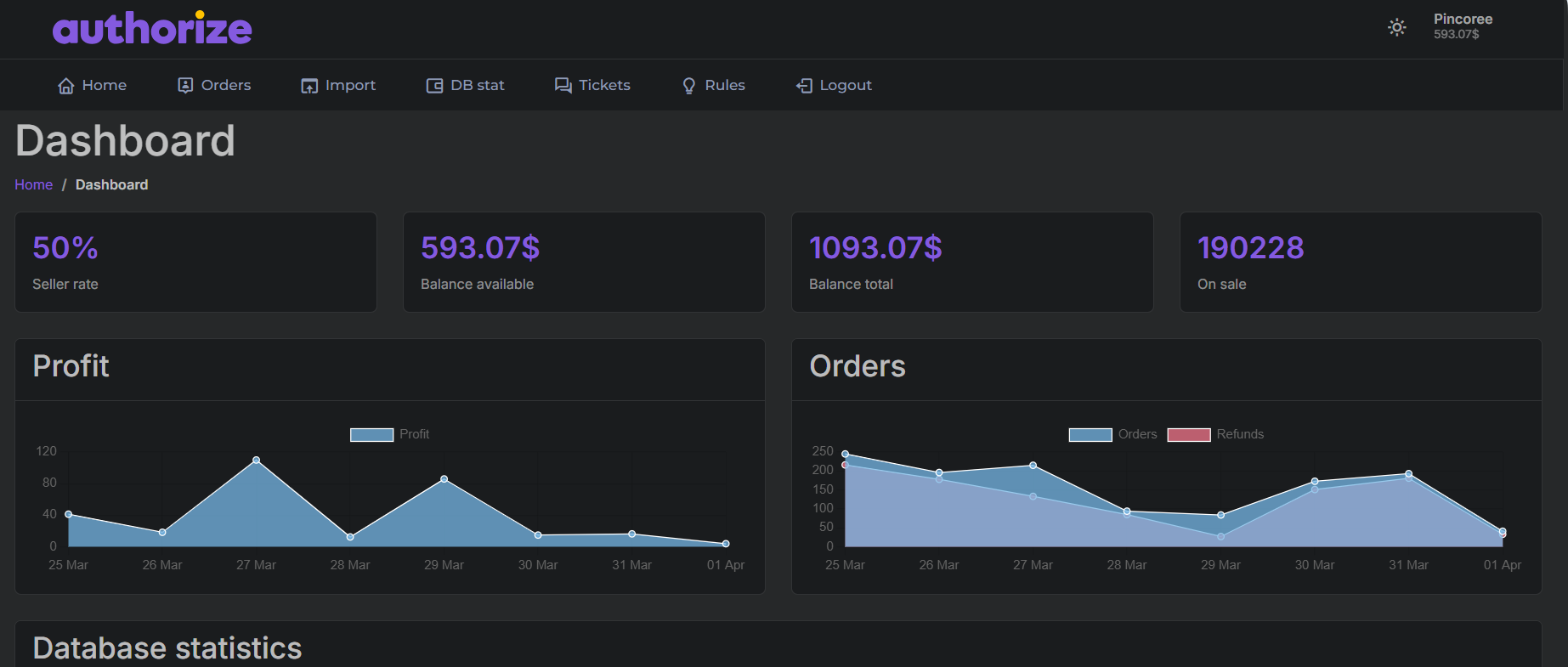Screen dimensions: 1568x667
Task: Select the 593.07$ Balance available card
Action: click(x=584, y=262)
